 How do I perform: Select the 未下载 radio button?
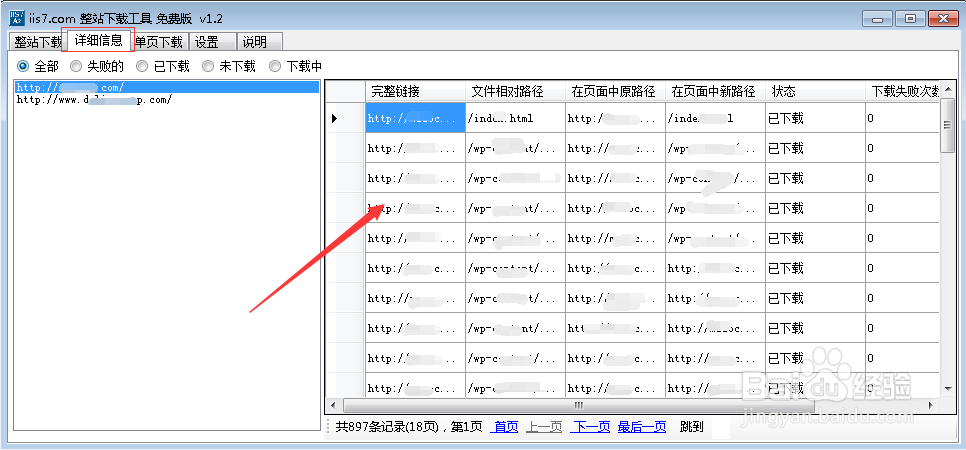[x=229, y=66]
